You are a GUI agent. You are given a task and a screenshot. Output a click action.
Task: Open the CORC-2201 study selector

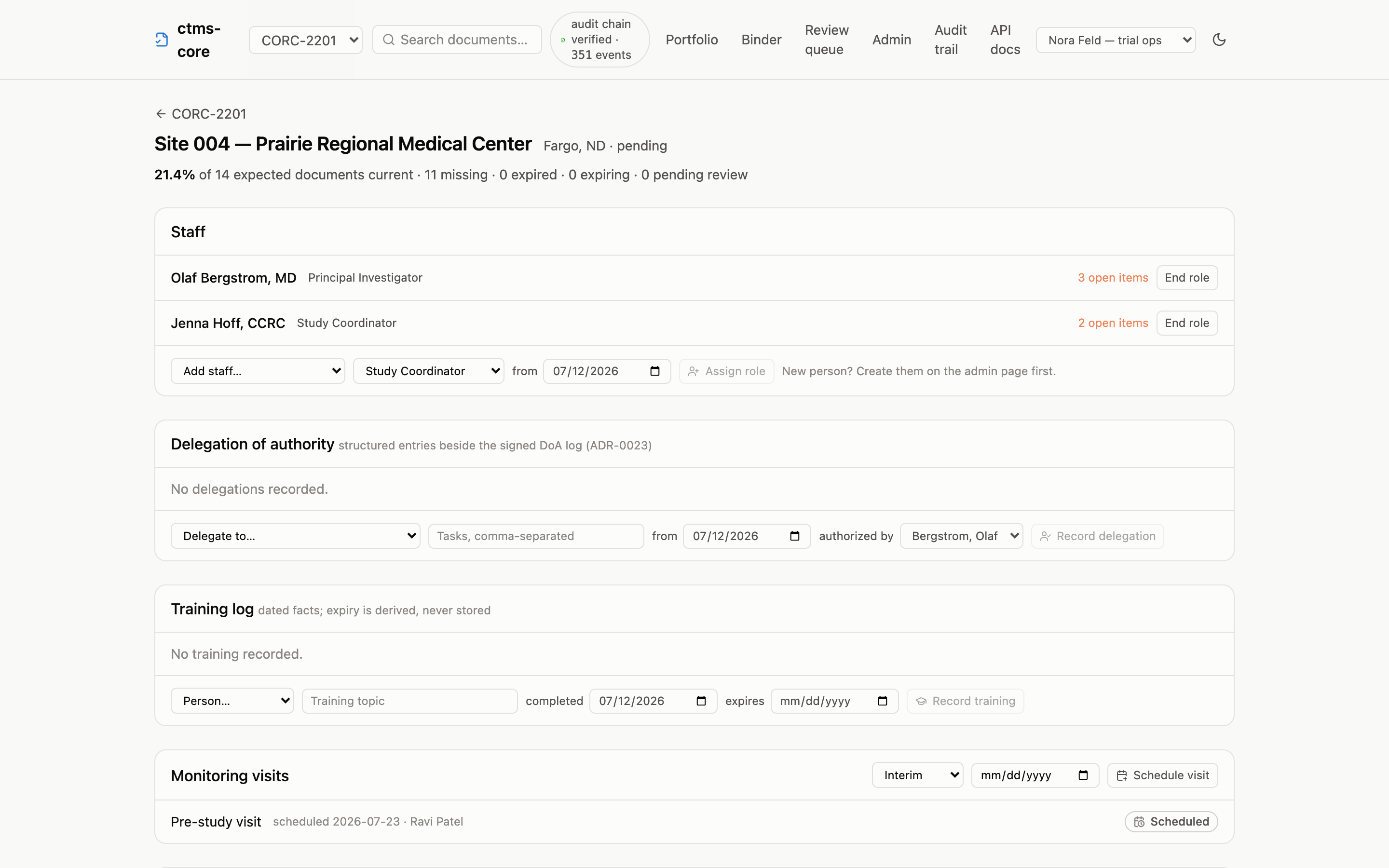306,40
